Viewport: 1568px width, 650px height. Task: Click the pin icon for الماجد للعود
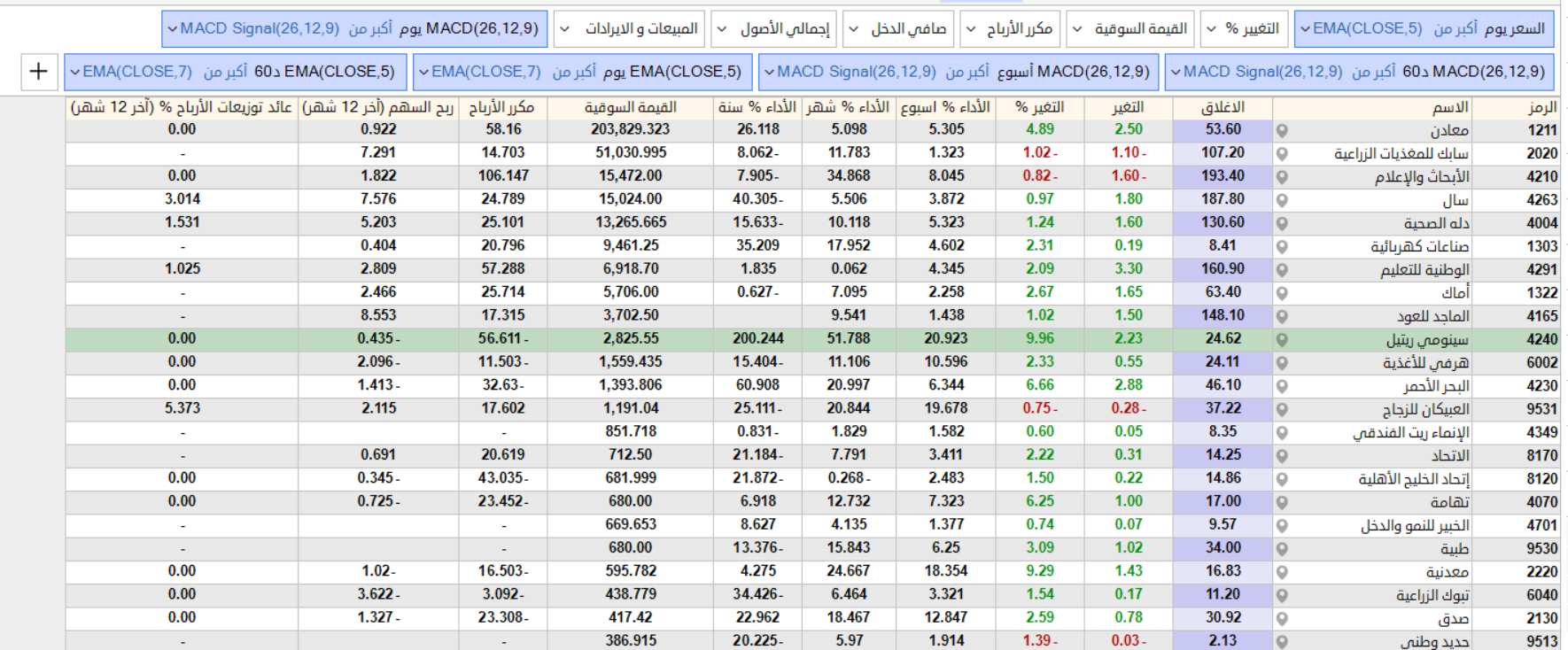tap(1282, 316)
